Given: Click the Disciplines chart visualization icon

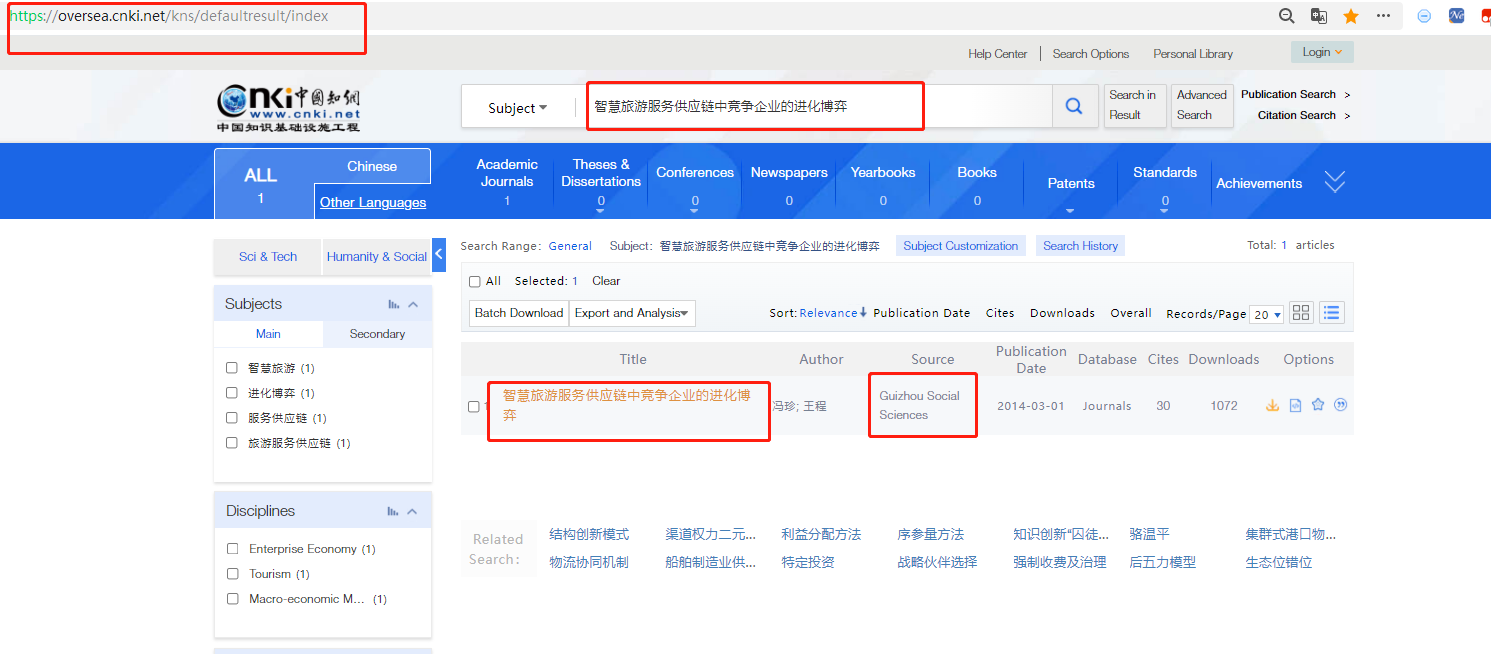Looking at the screenshot, I should point(394,511).
